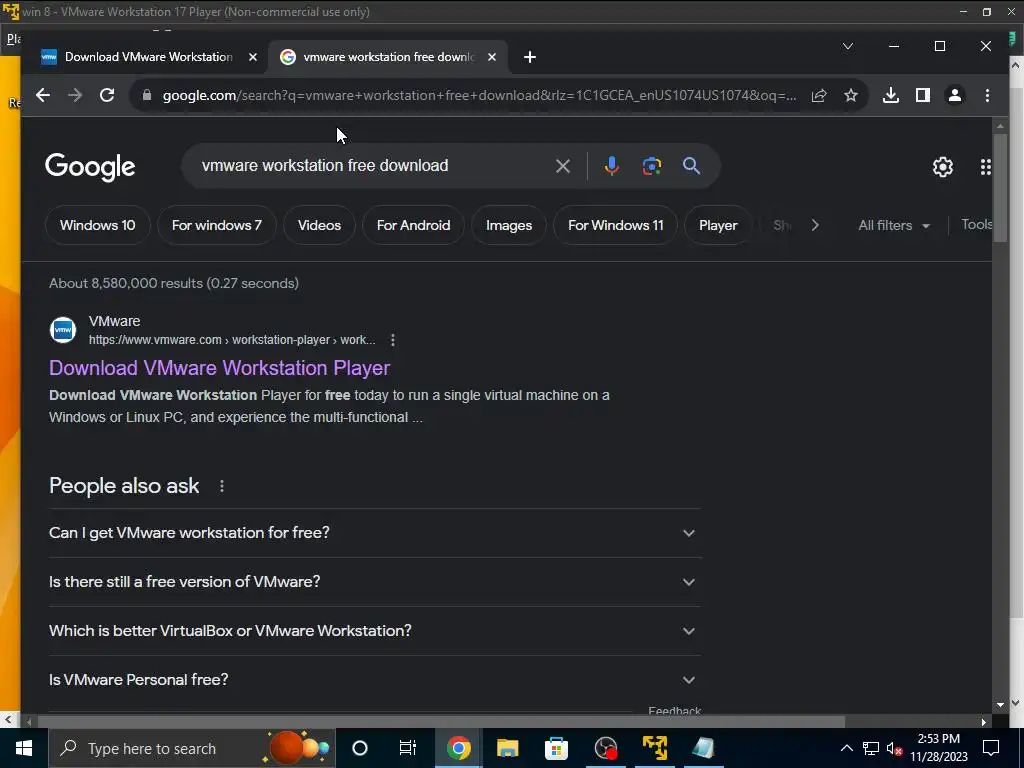
Task: Expand Can I get VMware workstation for free
Action: click(x=375, y=533)
